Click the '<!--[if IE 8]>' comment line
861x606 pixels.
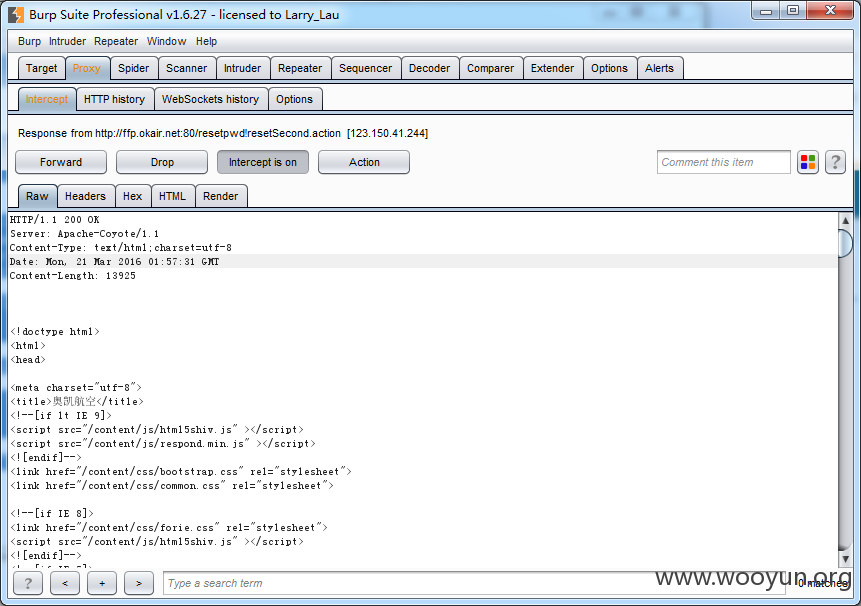[52, 513]
